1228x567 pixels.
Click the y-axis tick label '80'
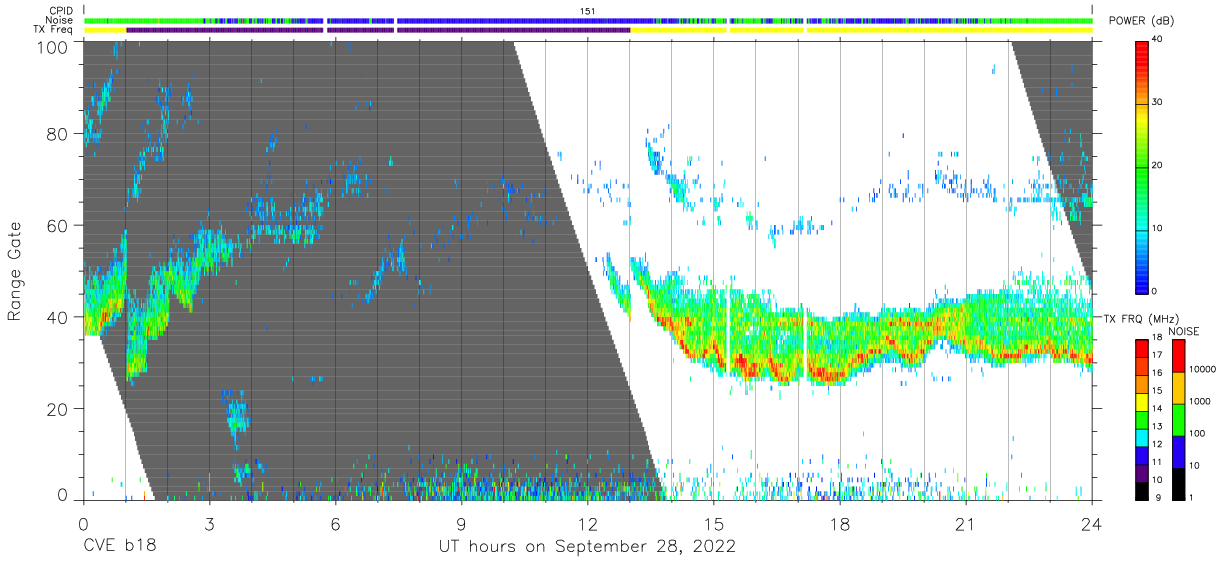pyautogui.click(x=58, y=134)
